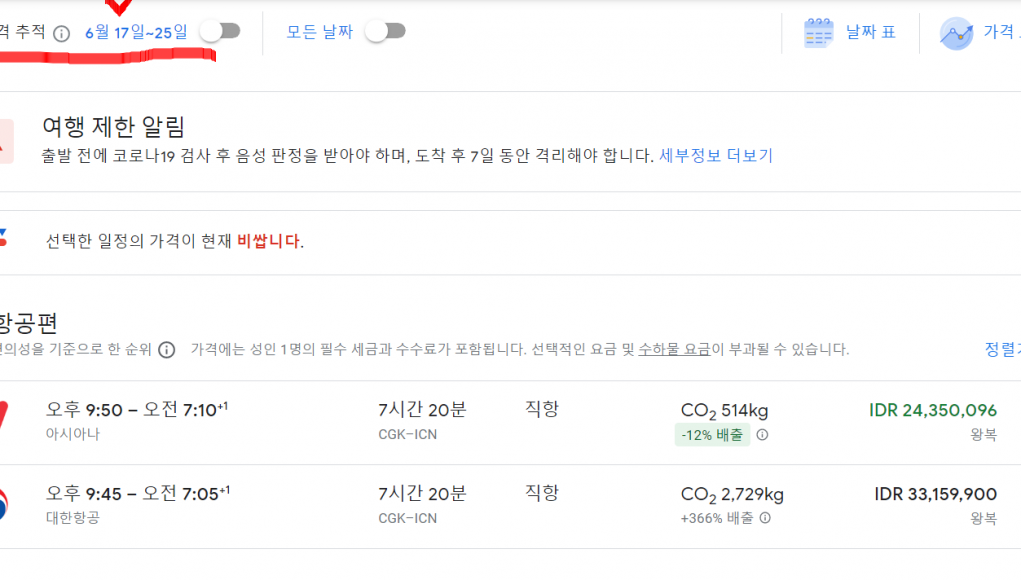The height and width of the screenshot is (580, 1021).
Task: Click the info icon next to +366% 배출
Action: click(x=765, y=518)
